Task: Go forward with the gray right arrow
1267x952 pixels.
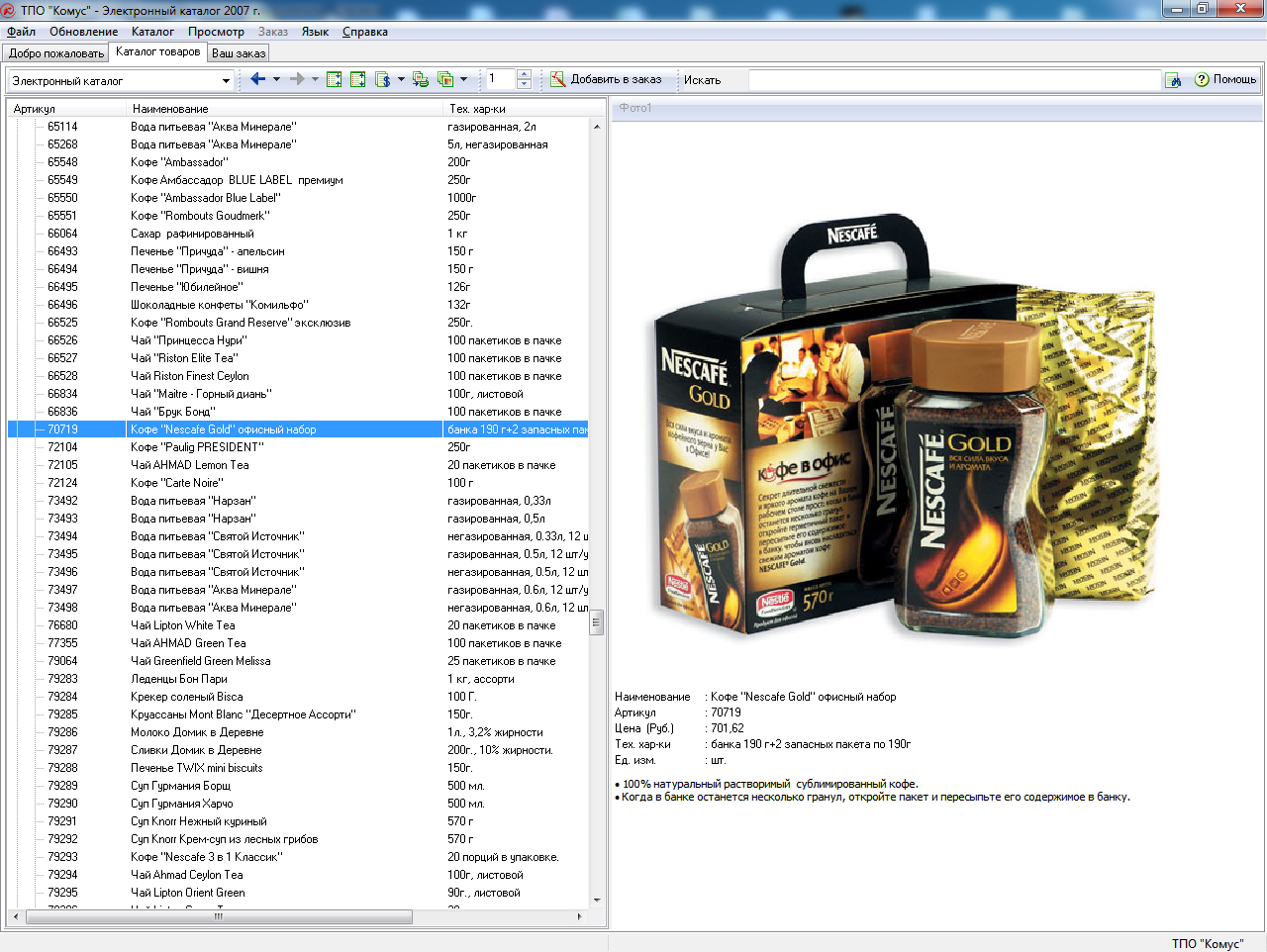Action: (296, 79)
